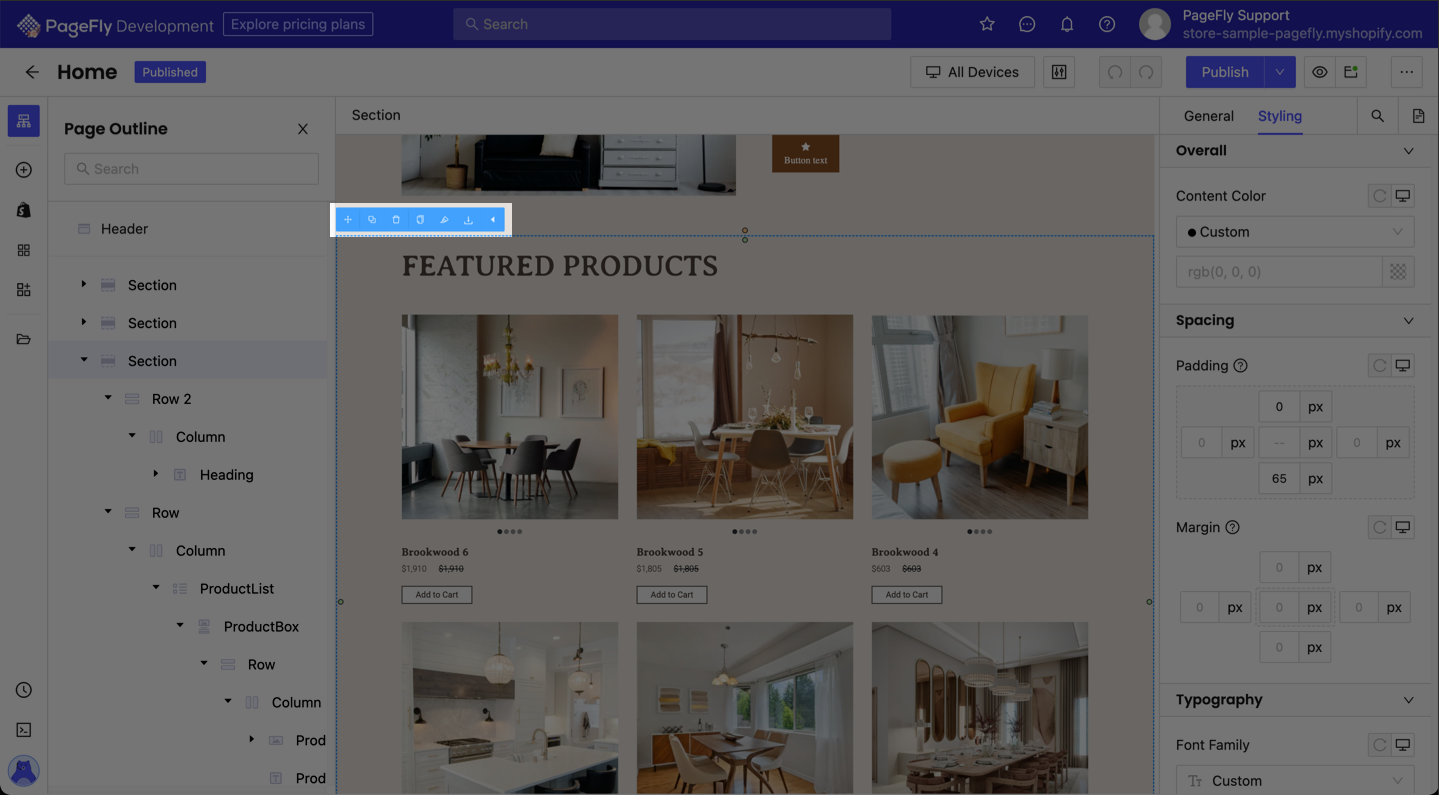Duplicate the section using toolbar copy icon
Viewport: 1439px width, 795px height.
point(372,220)
